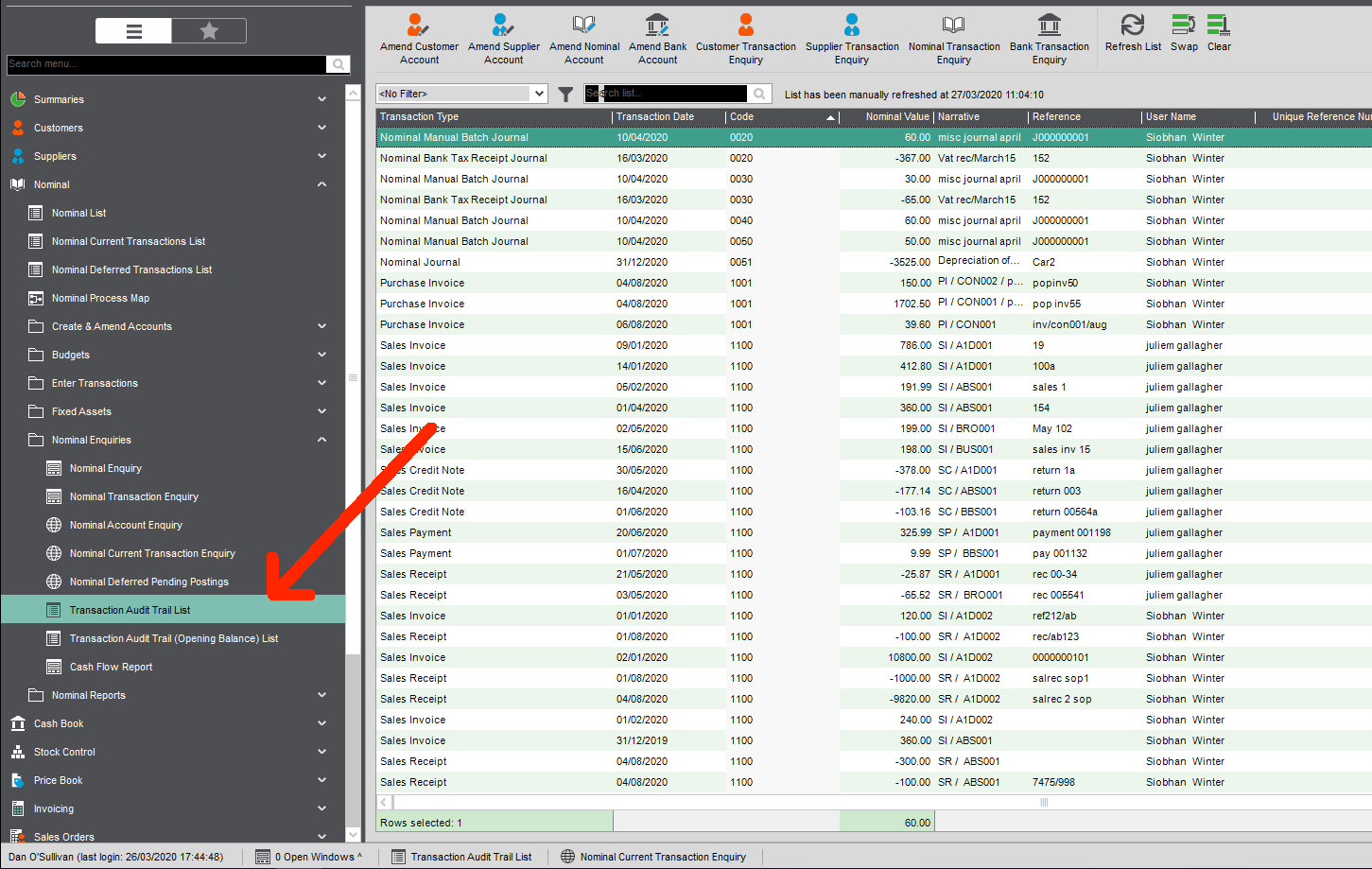Collapse the Nominal Enquiries folder

point(321,440)
